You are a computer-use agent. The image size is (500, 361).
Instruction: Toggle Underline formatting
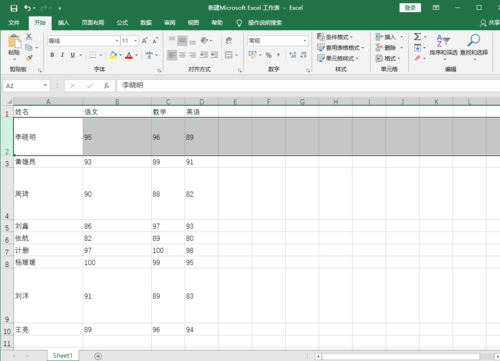[x=73, y=55]
